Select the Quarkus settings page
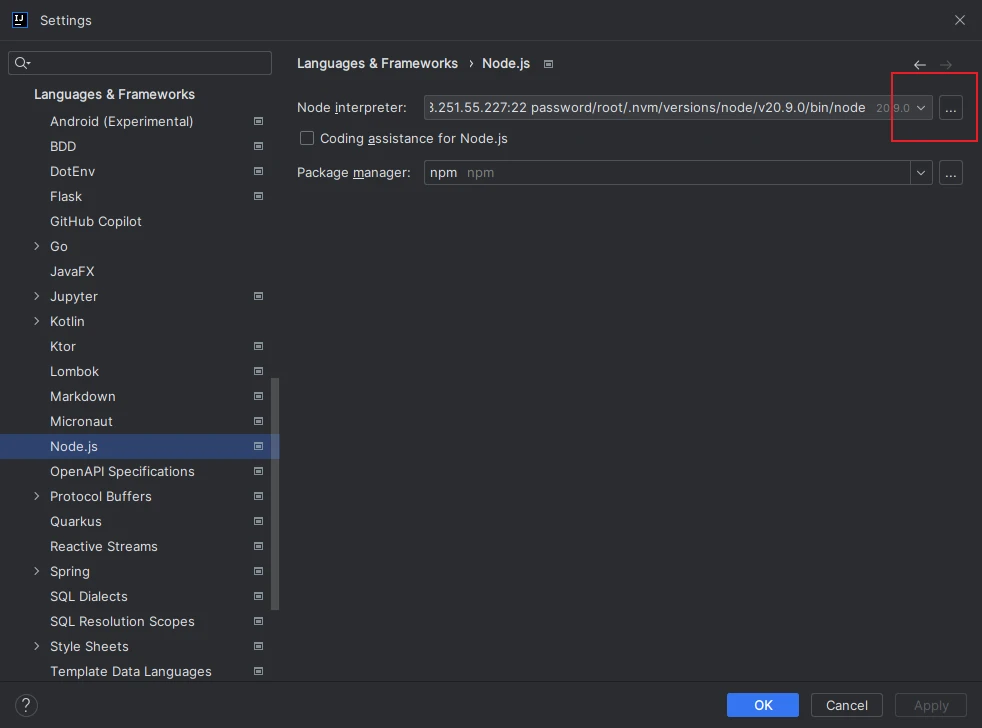 (76, 521)
